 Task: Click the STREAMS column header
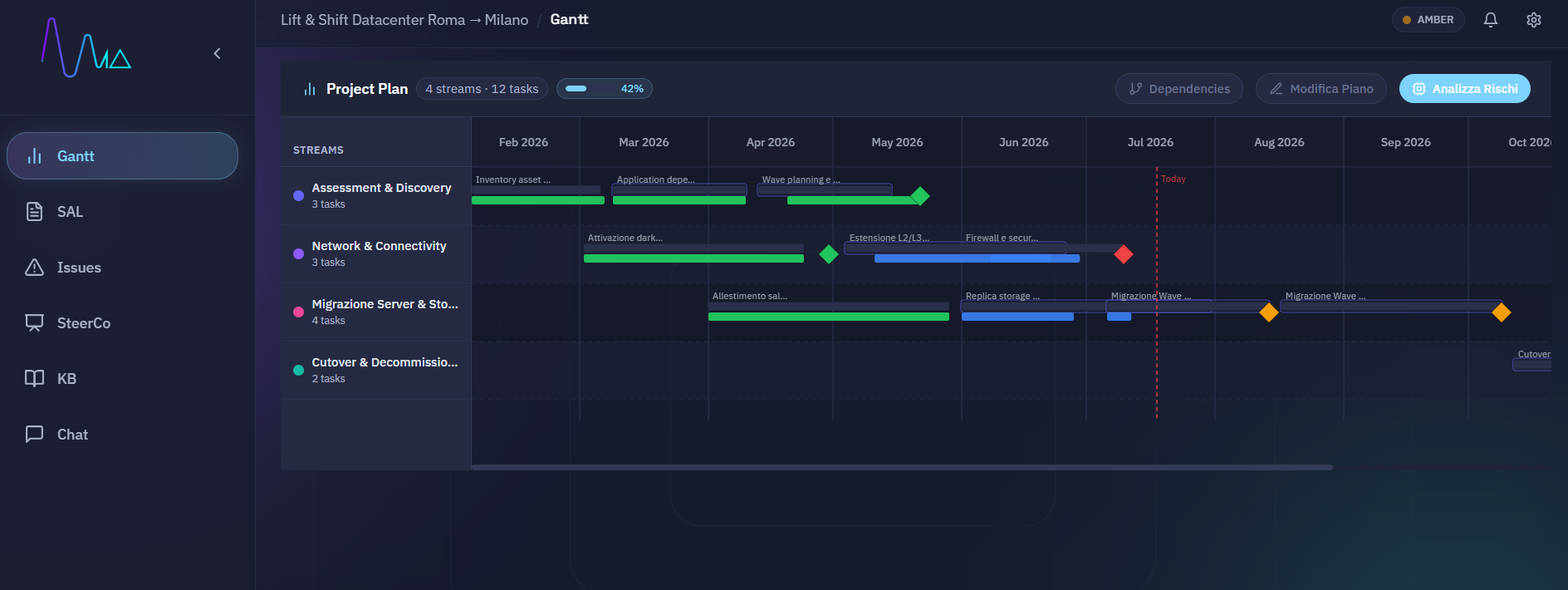[x=318, y=150]
